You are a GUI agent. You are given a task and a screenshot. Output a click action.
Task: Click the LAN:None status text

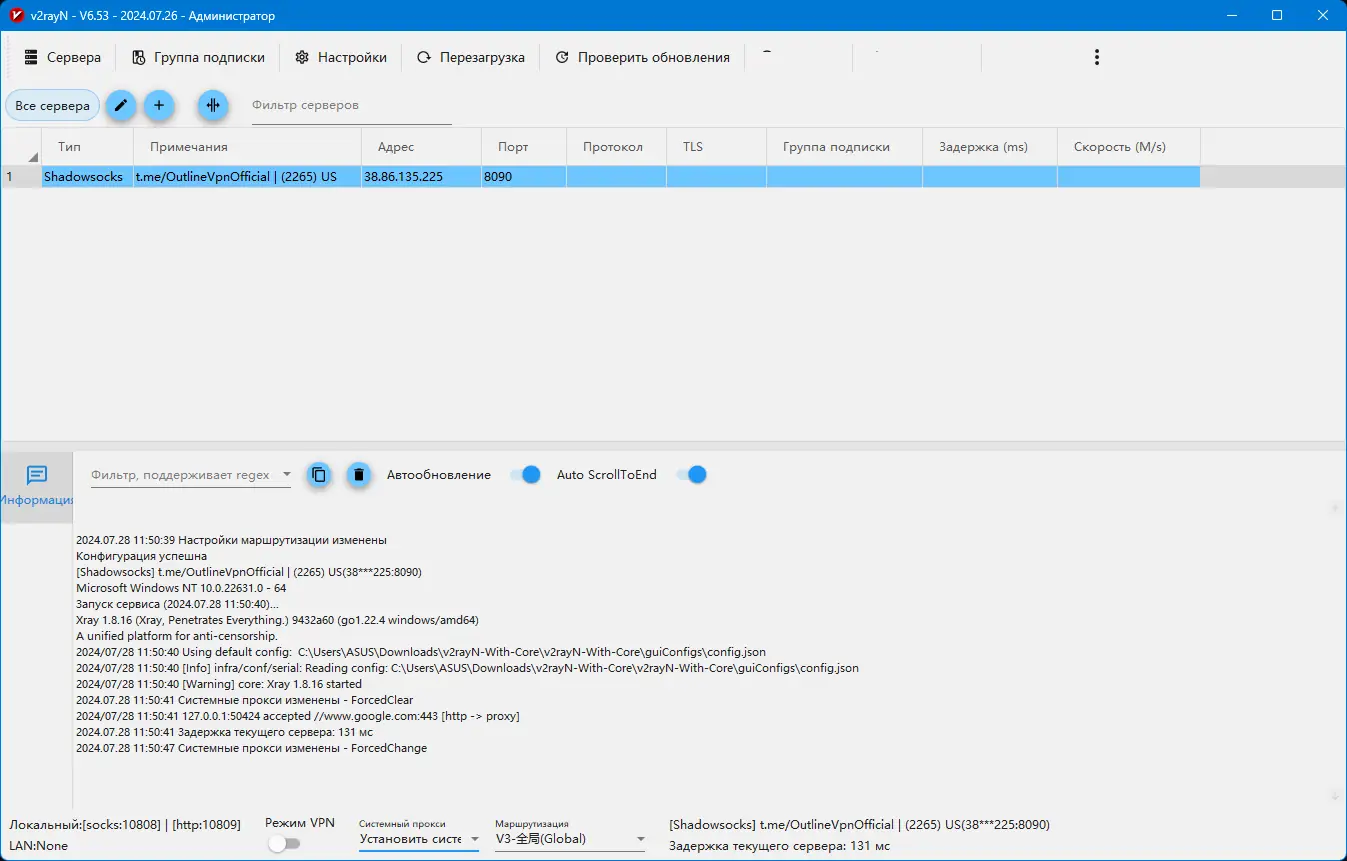pos(38,846)
